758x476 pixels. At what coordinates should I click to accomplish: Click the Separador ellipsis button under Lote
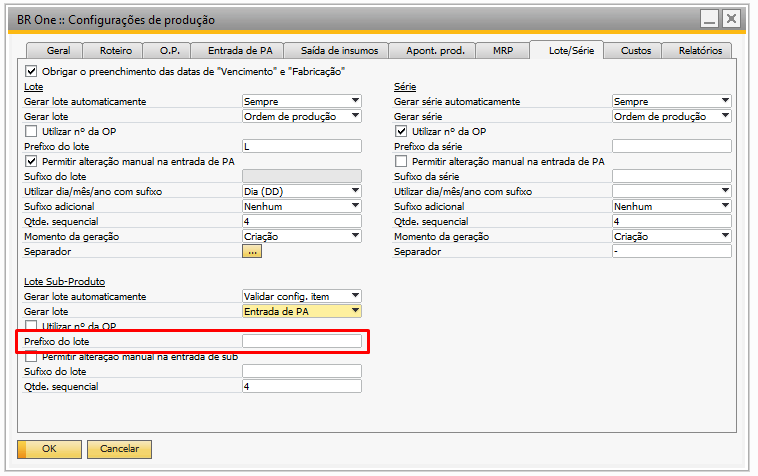[251, 251]
